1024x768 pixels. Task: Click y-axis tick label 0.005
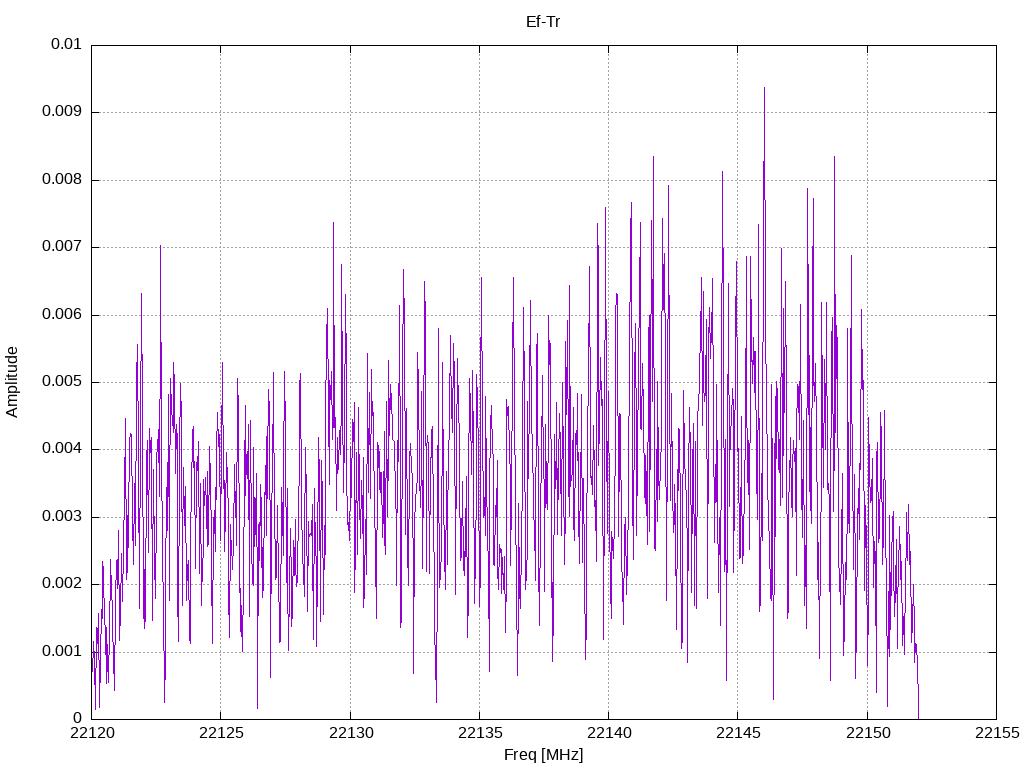[x=62, y=381]
